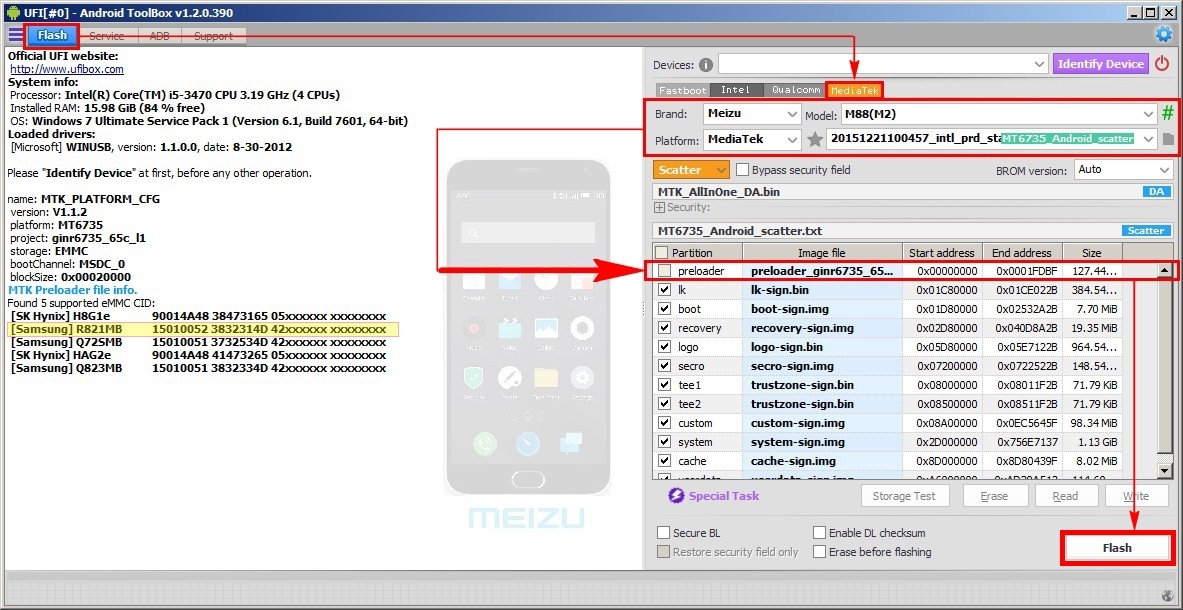Enable Bypass security field checkbox
Screen dimensions: 1183x610
pyautogui.click(x=742, y=170)
